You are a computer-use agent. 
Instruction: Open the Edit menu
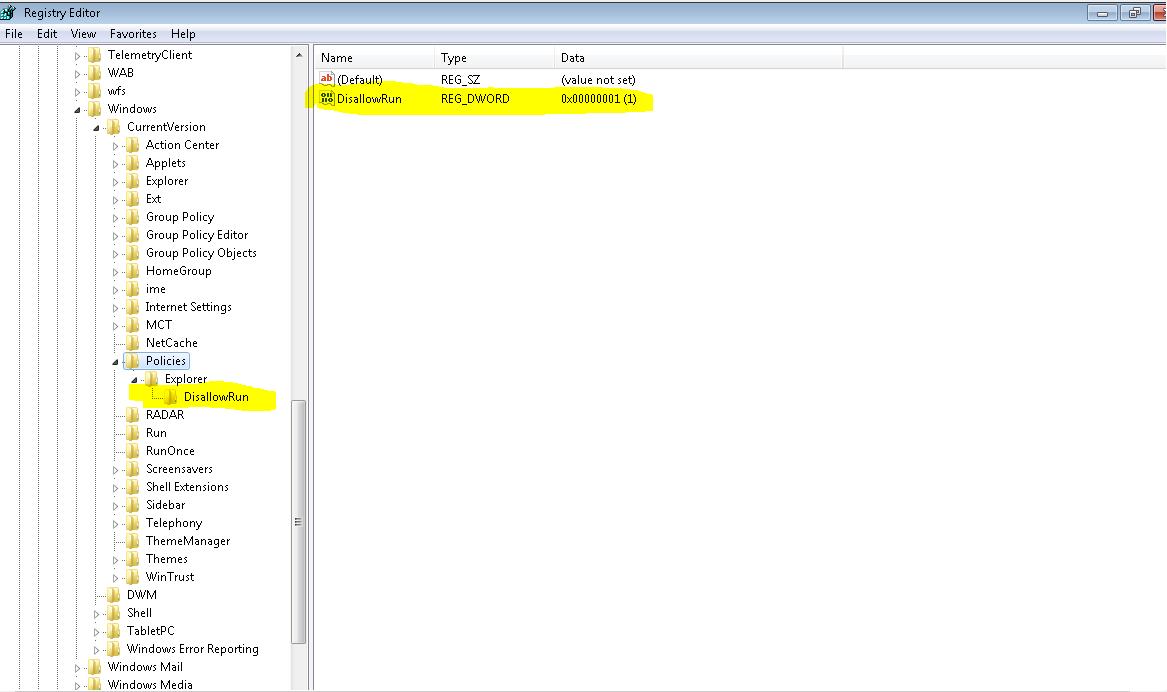pyautogui.click(x=47, y=33)
